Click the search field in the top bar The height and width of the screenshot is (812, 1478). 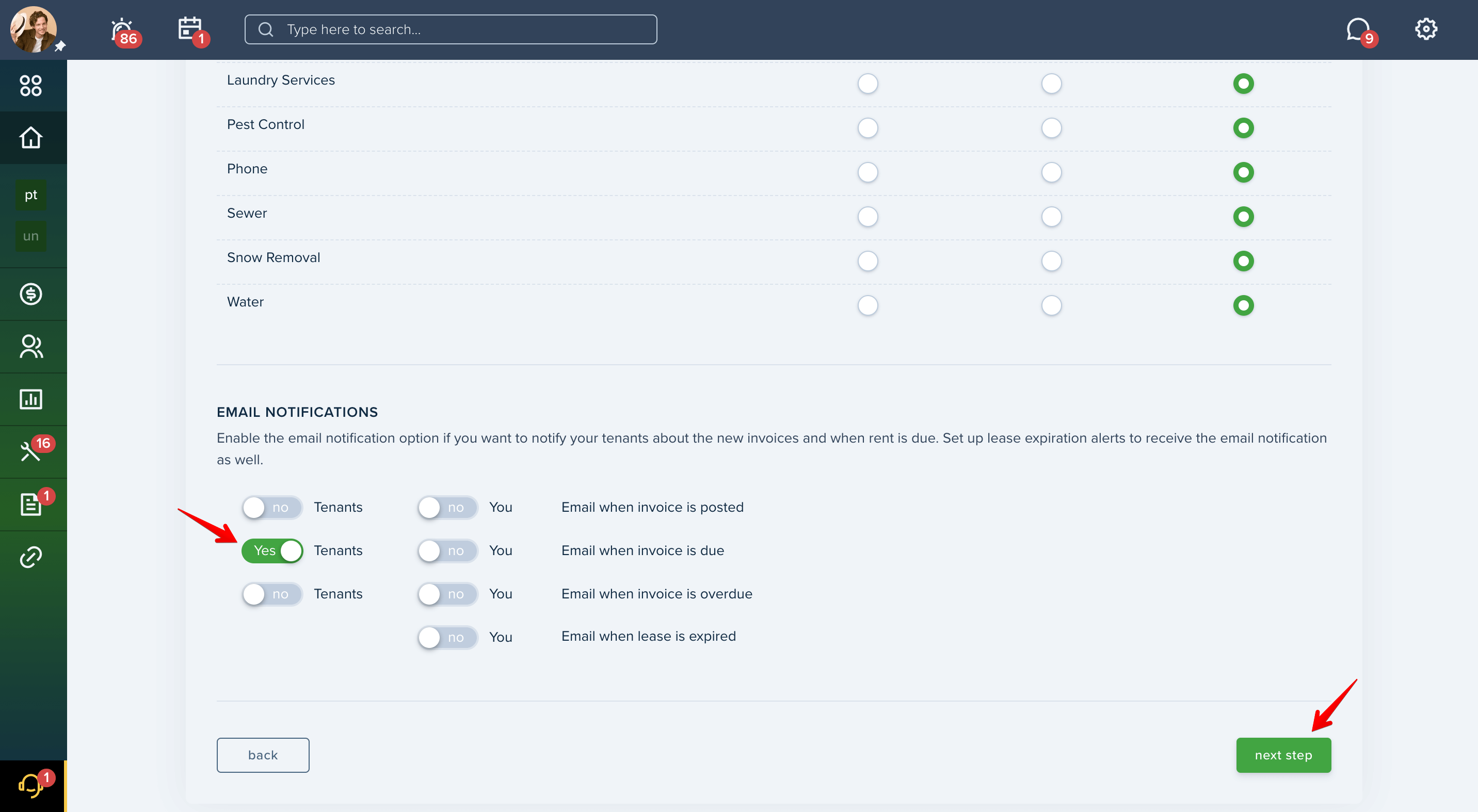click(451, 29)
